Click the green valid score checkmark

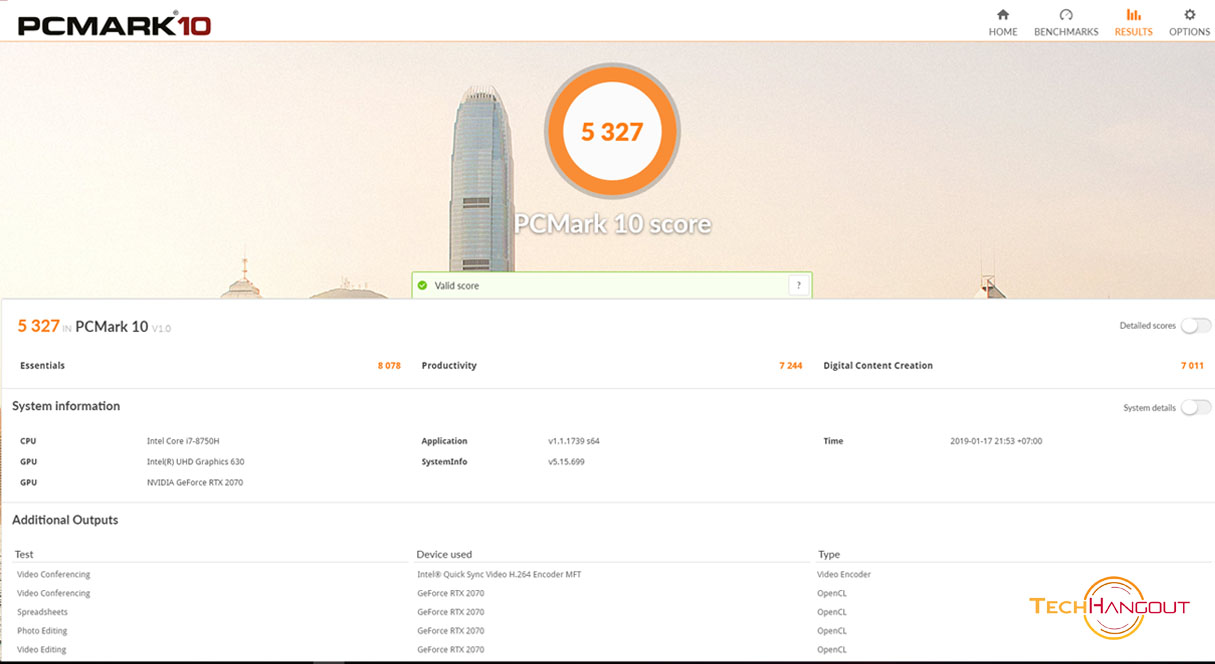pos(423,285)
